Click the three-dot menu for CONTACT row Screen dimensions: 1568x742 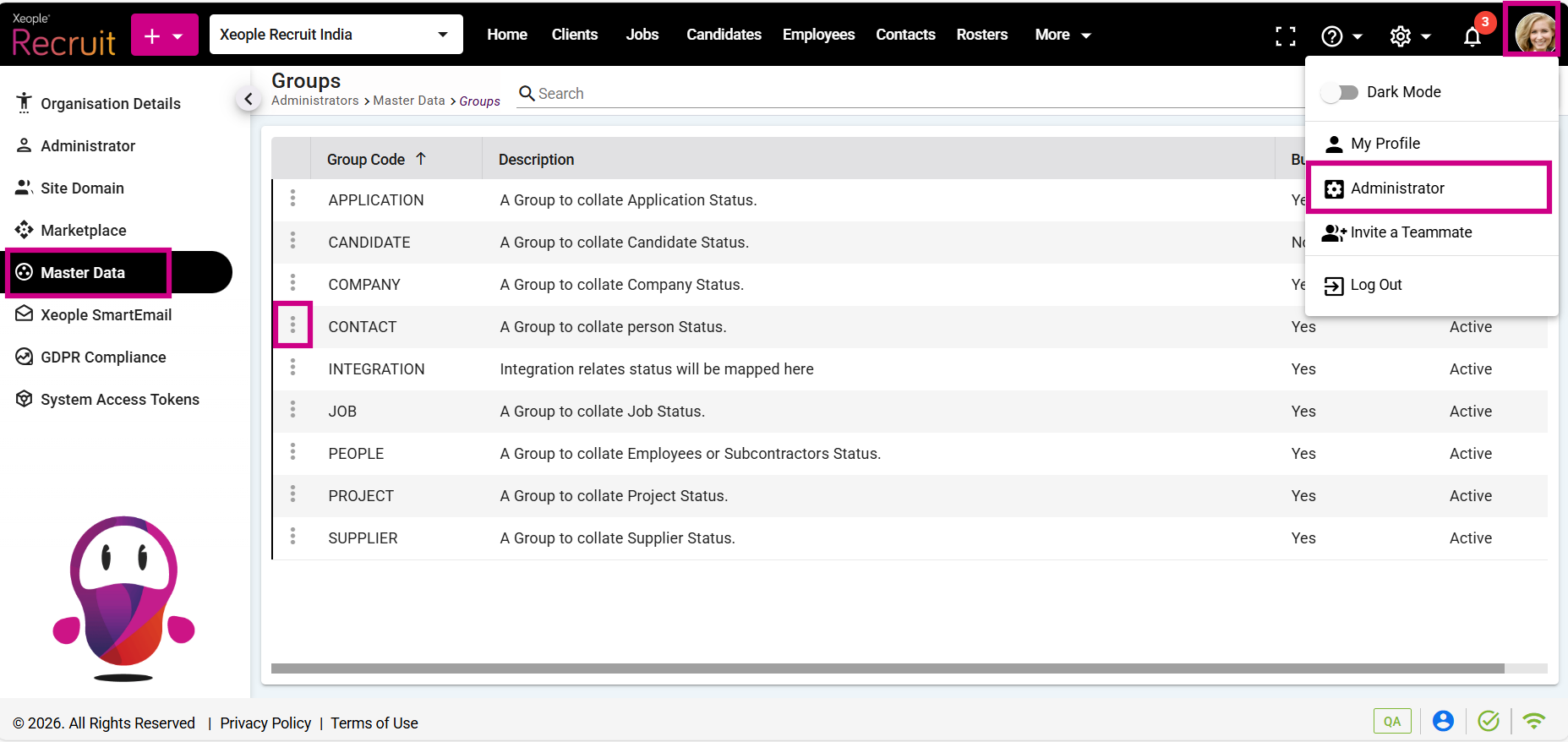click(x=293, y=325)
